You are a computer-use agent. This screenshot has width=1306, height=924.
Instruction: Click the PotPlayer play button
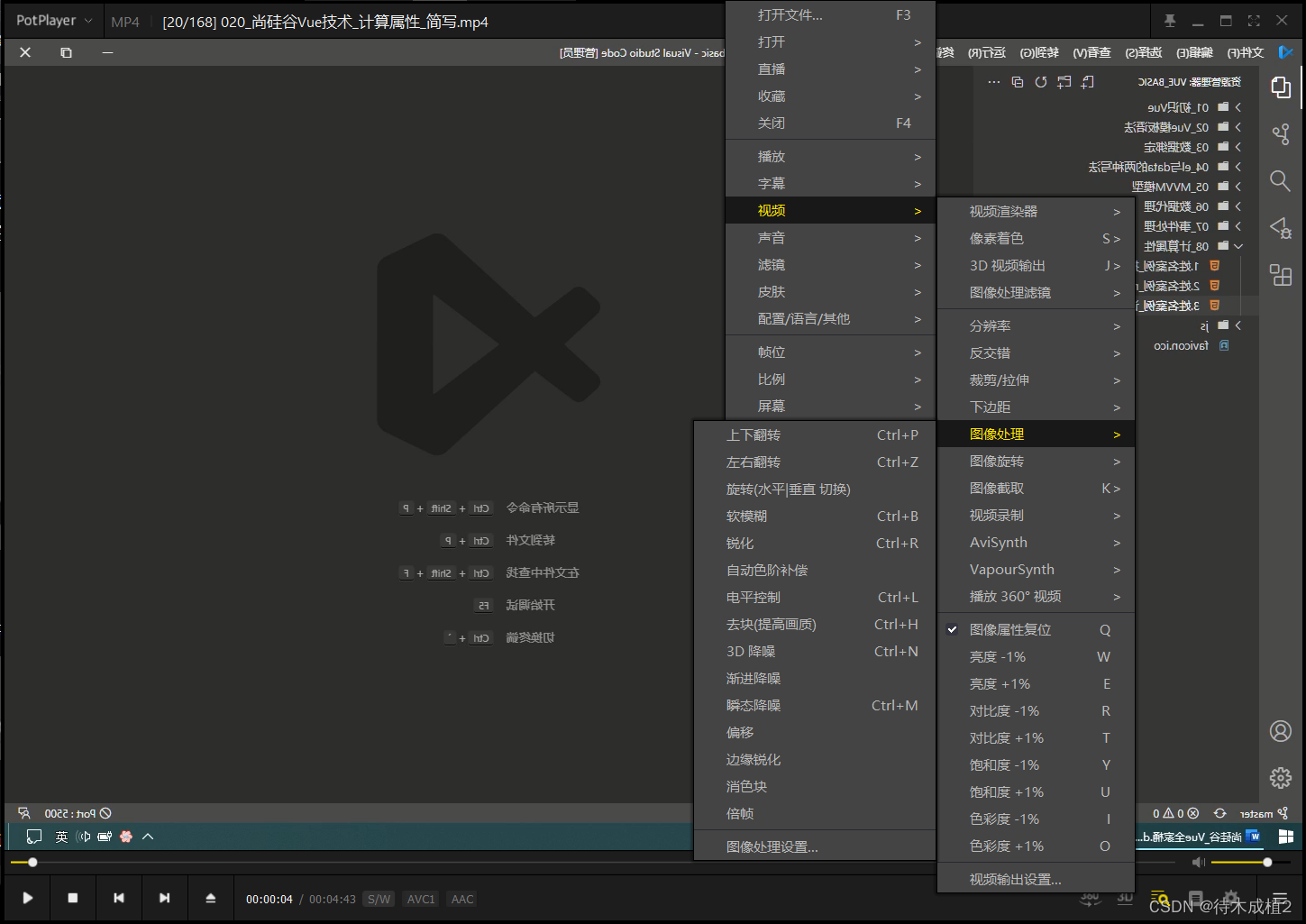tap(28, 898)
